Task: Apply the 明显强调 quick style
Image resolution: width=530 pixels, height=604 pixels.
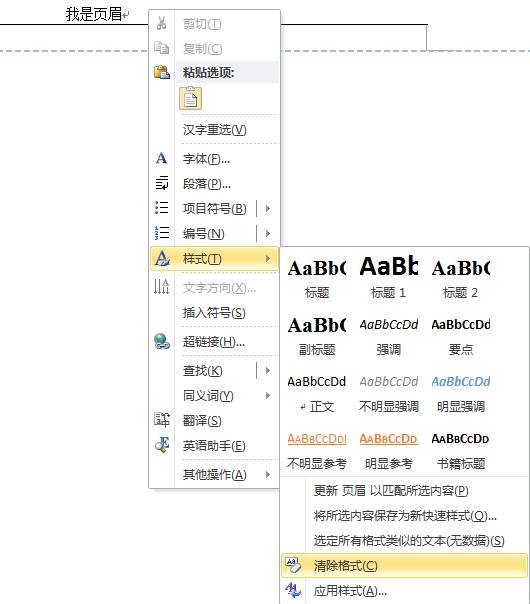Action: click(x=460, y=392)
